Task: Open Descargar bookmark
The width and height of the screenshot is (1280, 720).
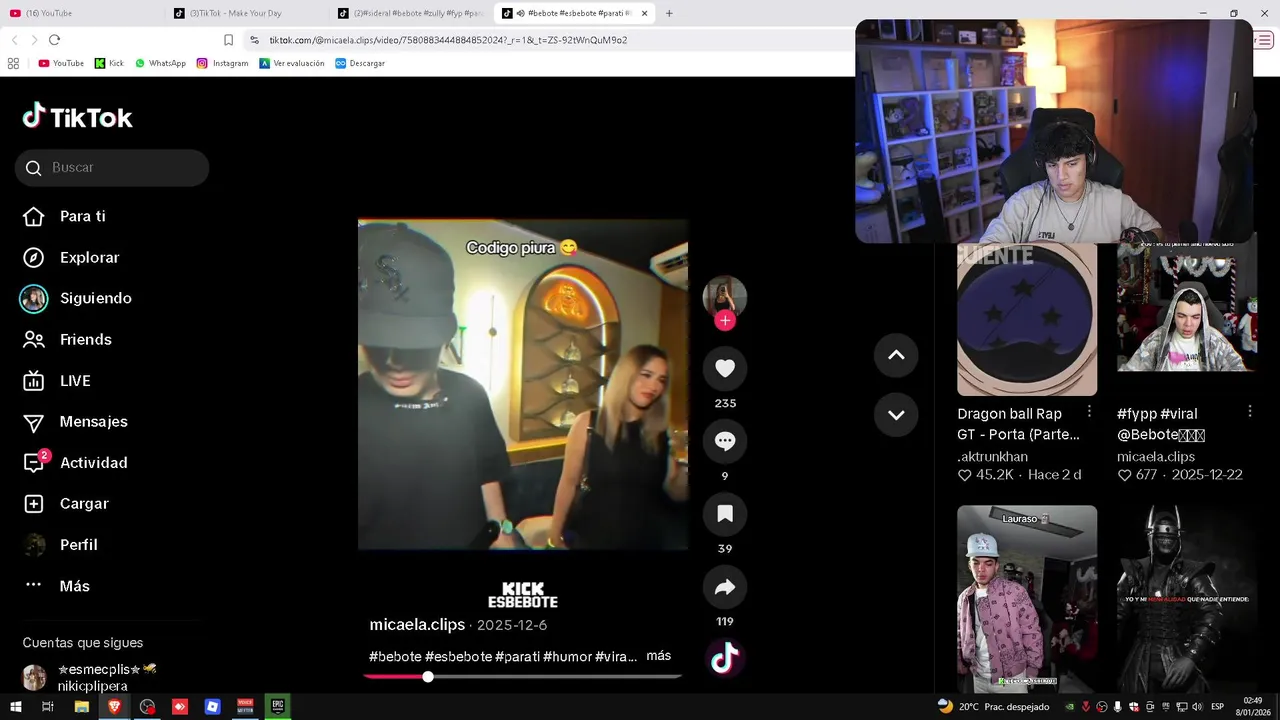Action: coord(360,63)
